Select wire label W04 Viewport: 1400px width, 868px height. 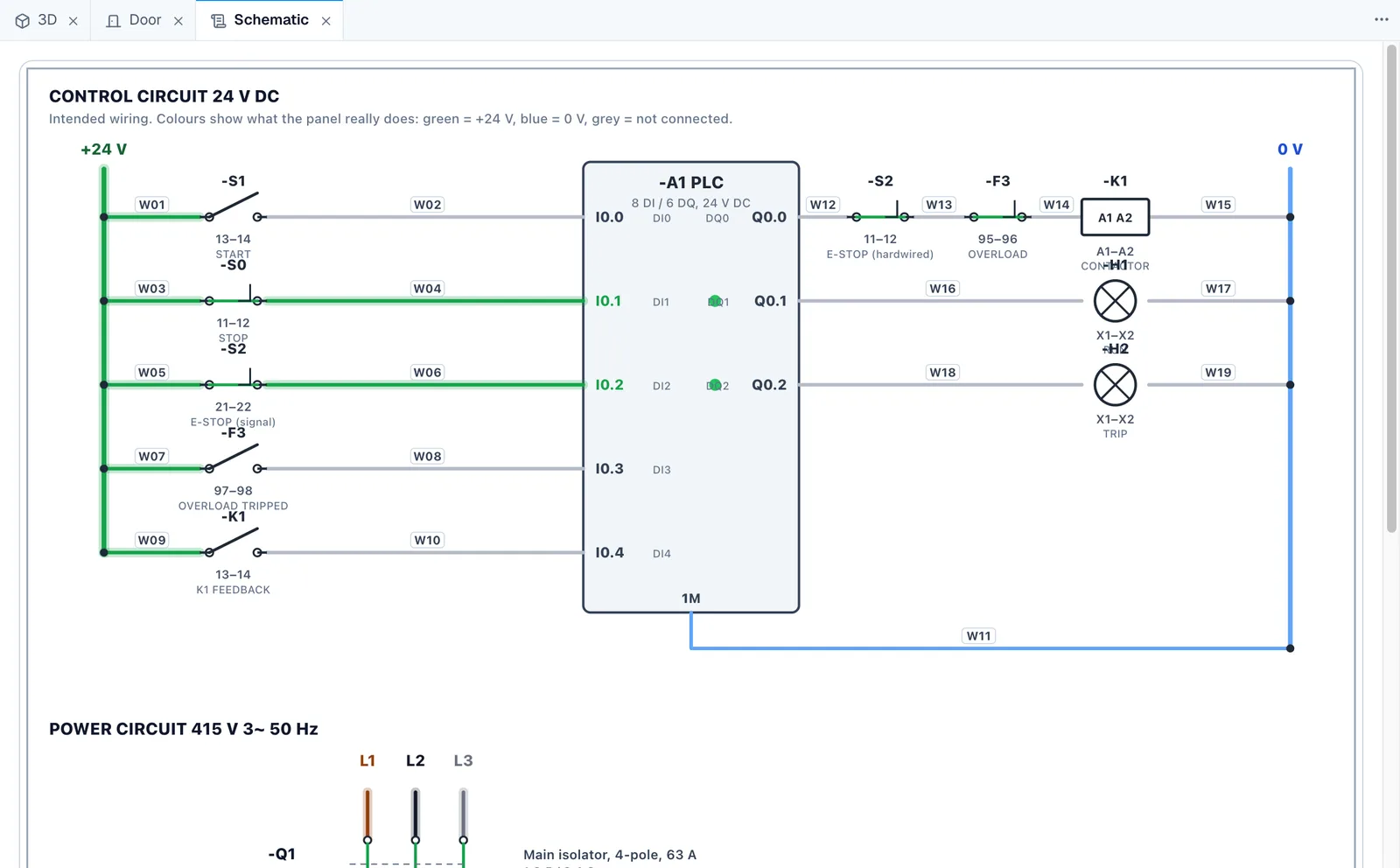428,289
